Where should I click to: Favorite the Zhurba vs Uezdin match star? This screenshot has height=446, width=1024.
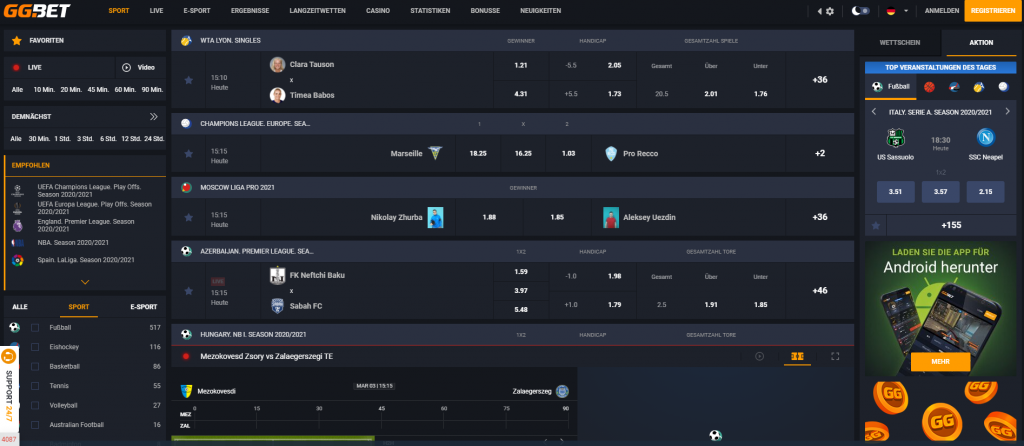coord(189,217)
